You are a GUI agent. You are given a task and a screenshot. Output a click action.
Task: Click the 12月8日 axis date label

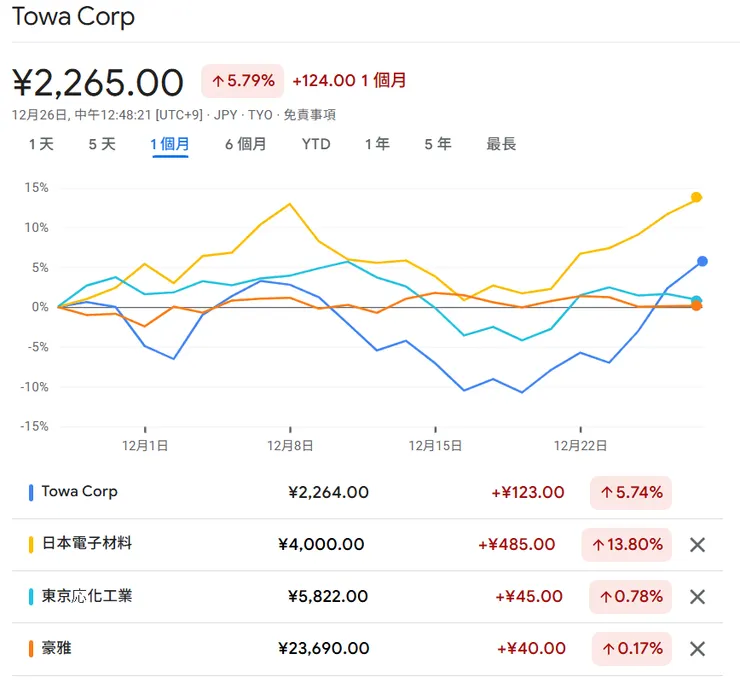(290, 446)
